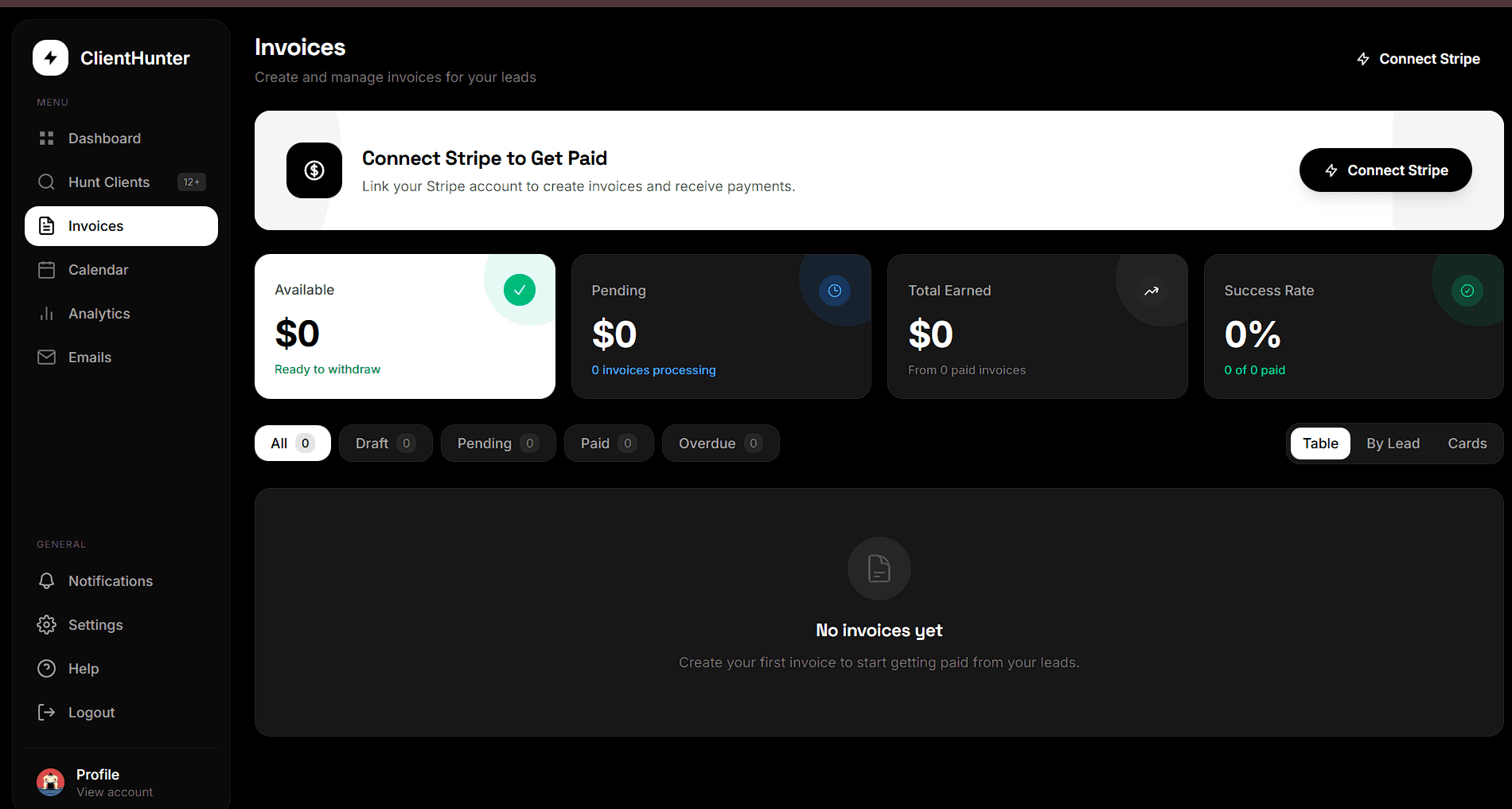Filter invoices by Paid
The width and height of the screenshot is (1512, 809).
click(608, 443)
